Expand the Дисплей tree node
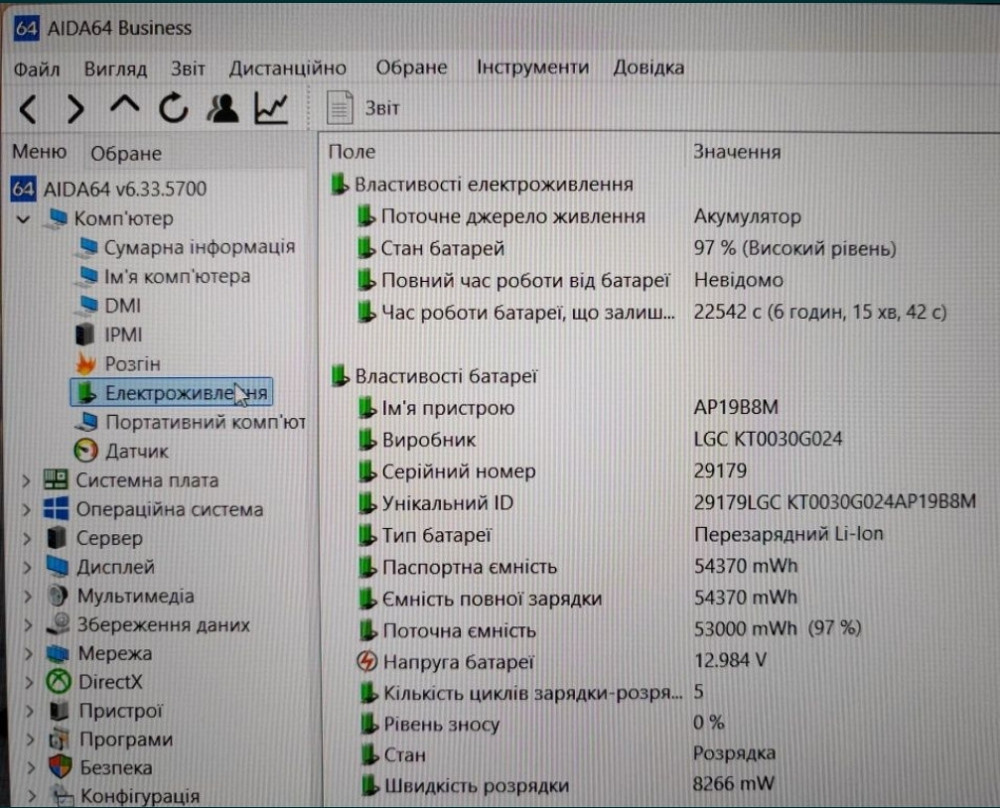 click(x=27, y=568)
